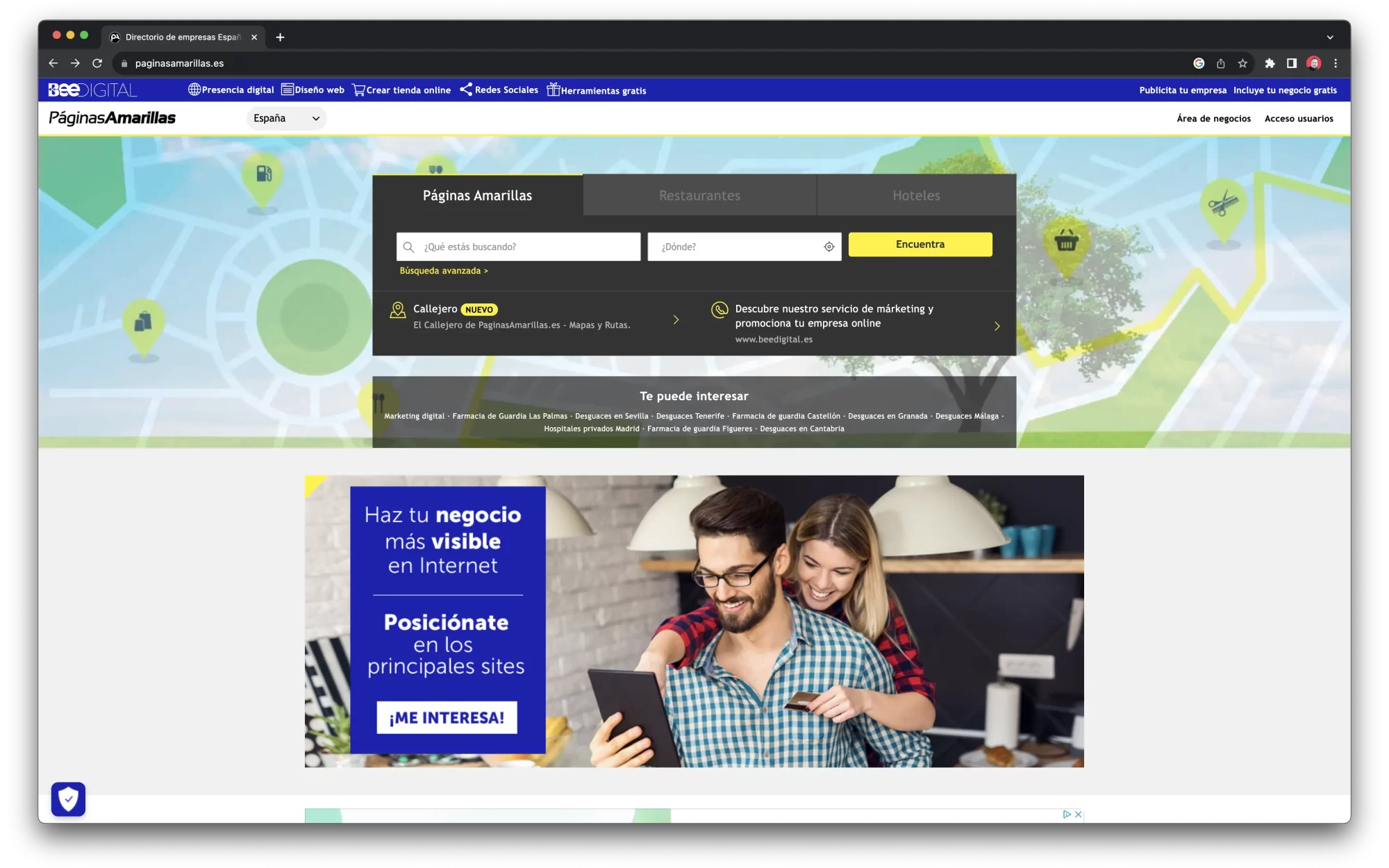Open Desguaces en Cantabria link
1389x868 pixels.
tap(801, 428)
